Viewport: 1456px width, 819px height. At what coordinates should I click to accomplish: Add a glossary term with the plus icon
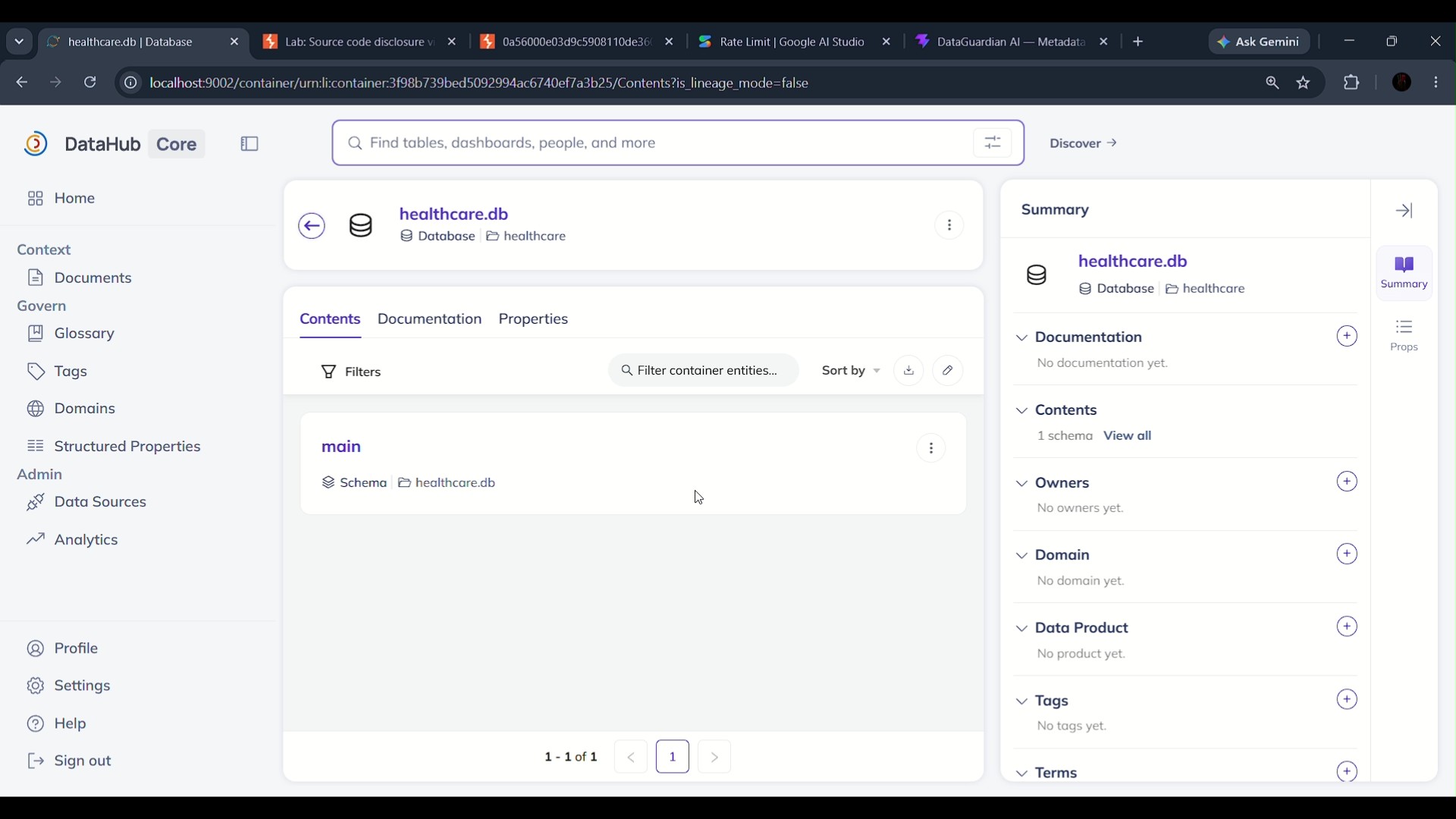1347,772
